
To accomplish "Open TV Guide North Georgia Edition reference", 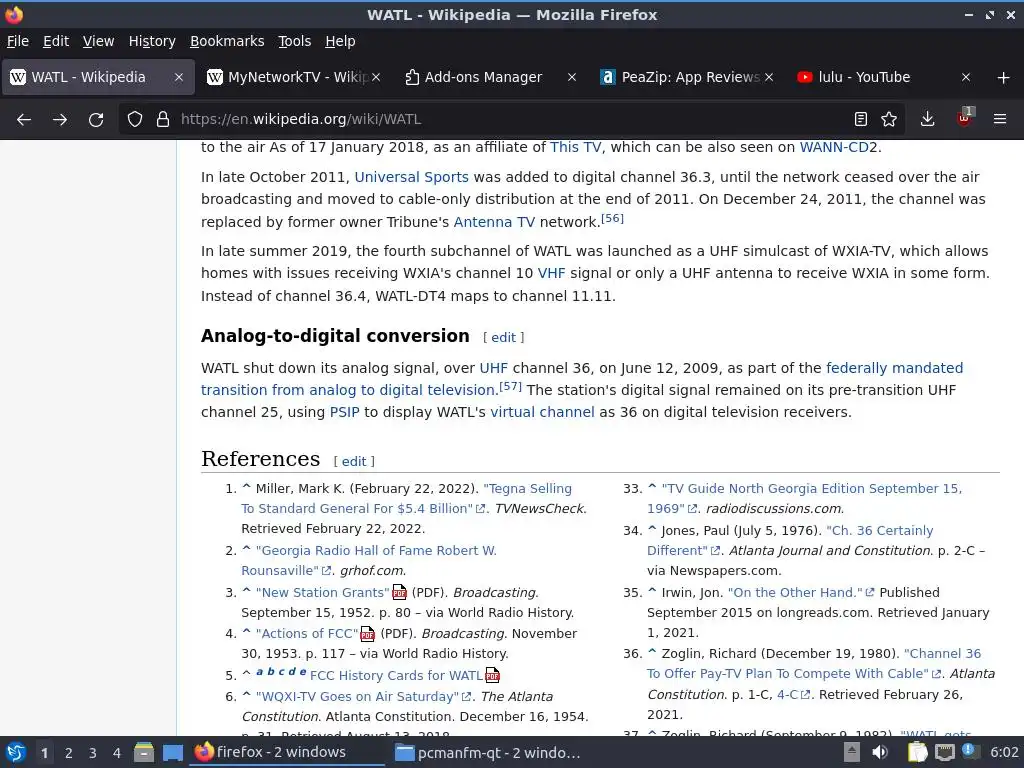I will [812, 488].
